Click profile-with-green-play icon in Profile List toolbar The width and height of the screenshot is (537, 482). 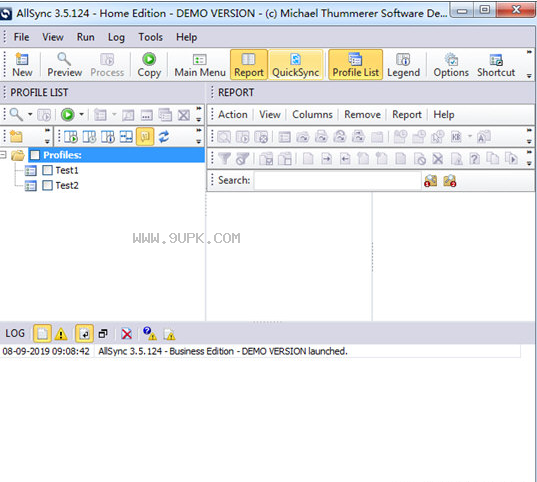click(71, 137)
